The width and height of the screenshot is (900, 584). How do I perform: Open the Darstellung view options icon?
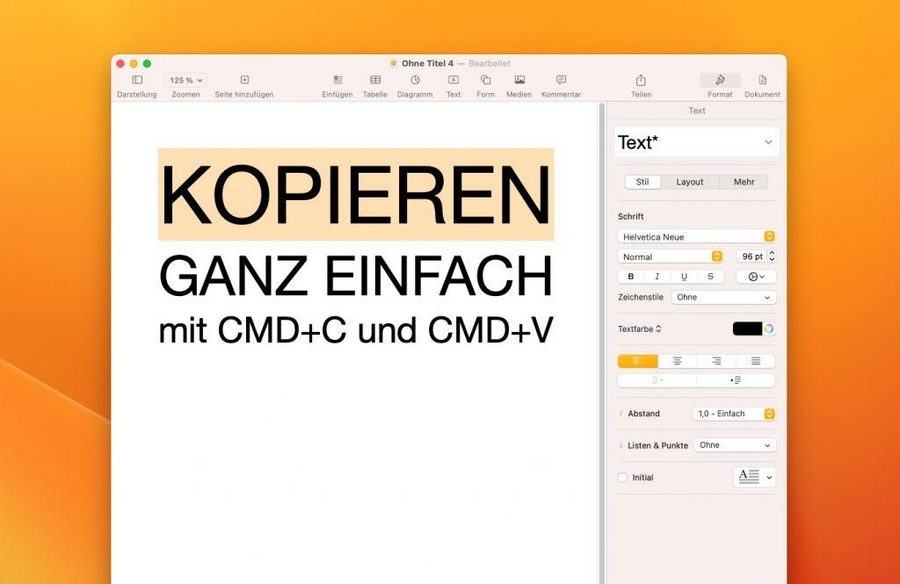click(137, 80)
